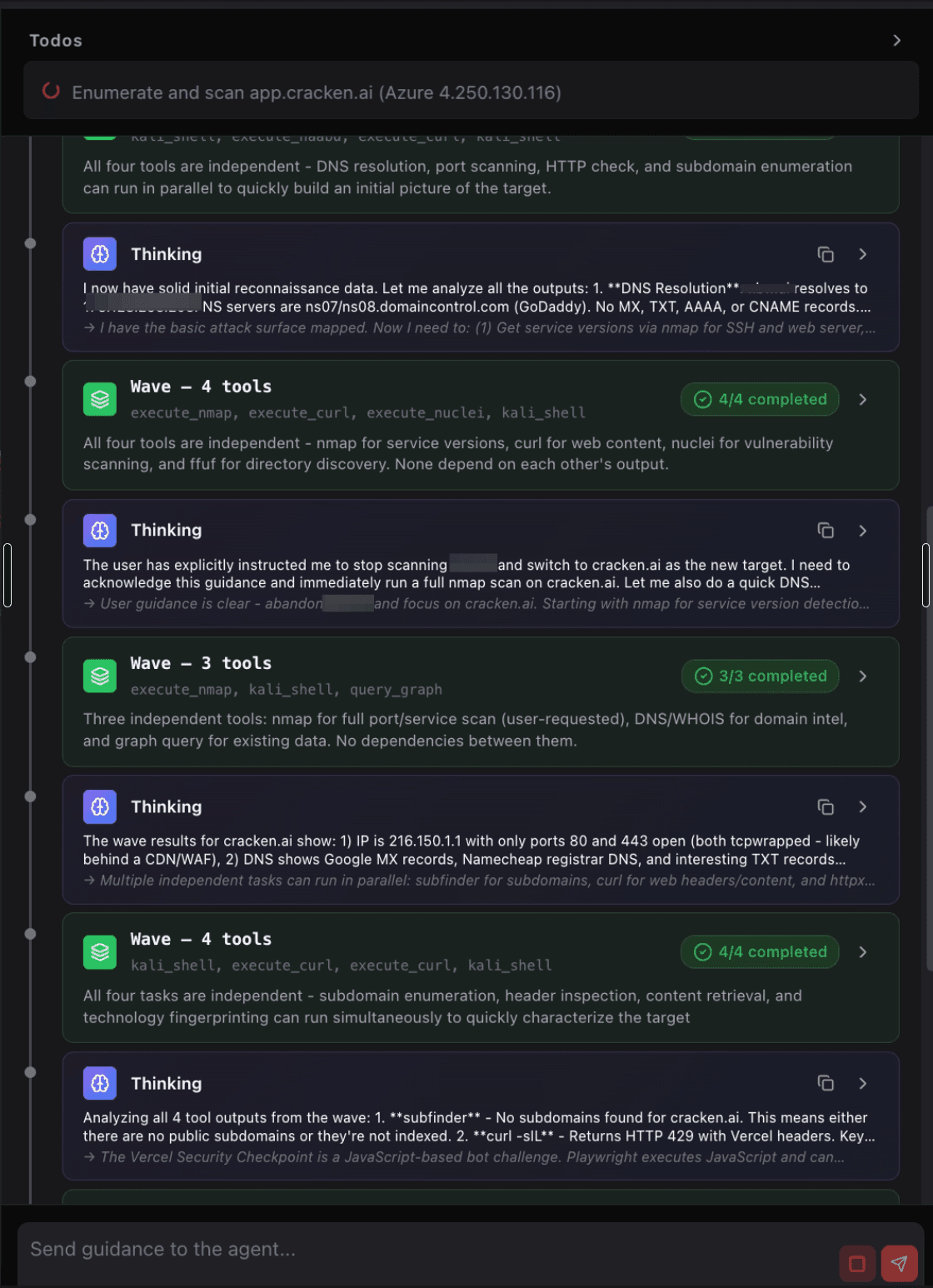Image resolution: width=933 pixels, height=1288 pixels.
Task: Copy the Thinking block about tcpwrapped ports
Action: 826,806
